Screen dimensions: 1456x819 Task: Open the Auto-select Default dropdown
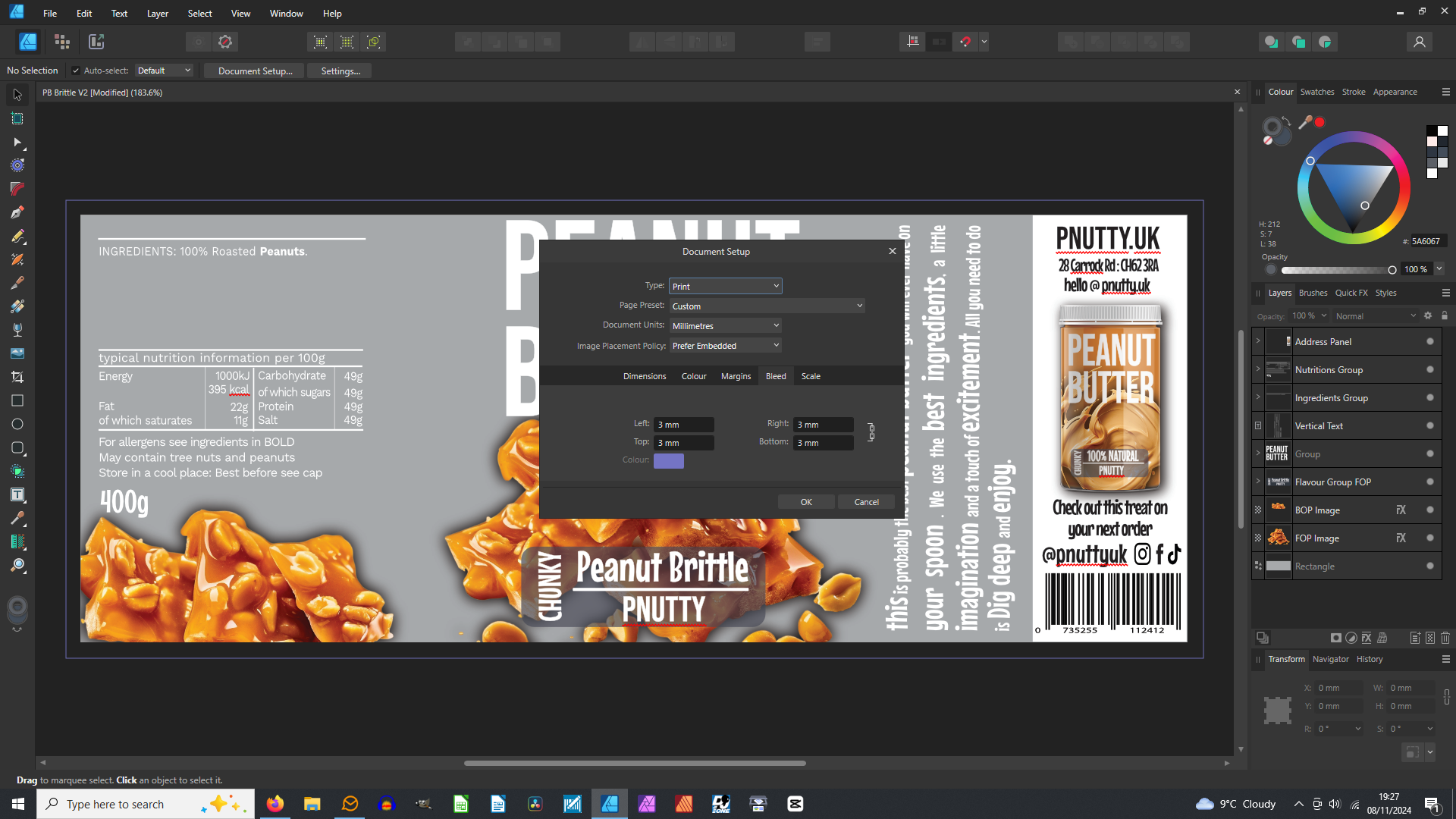coord(165,71)
